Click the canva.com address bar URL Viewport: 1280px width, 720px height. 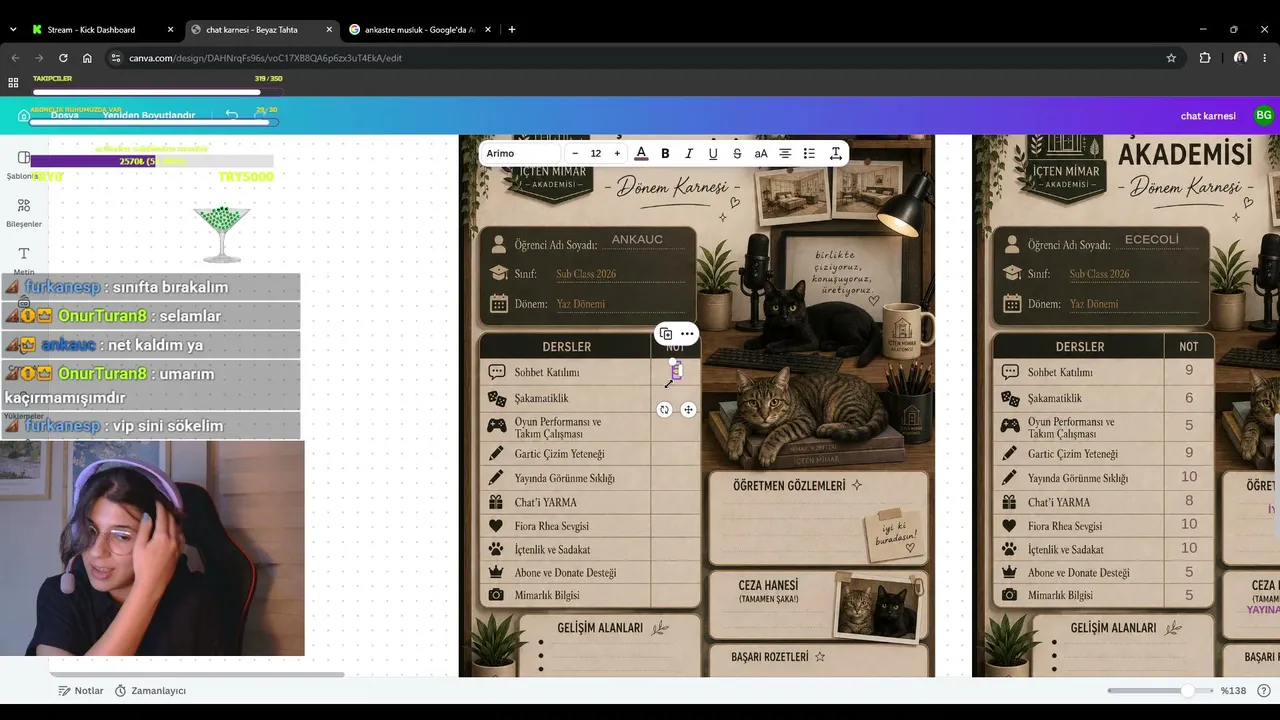[266, 58]
